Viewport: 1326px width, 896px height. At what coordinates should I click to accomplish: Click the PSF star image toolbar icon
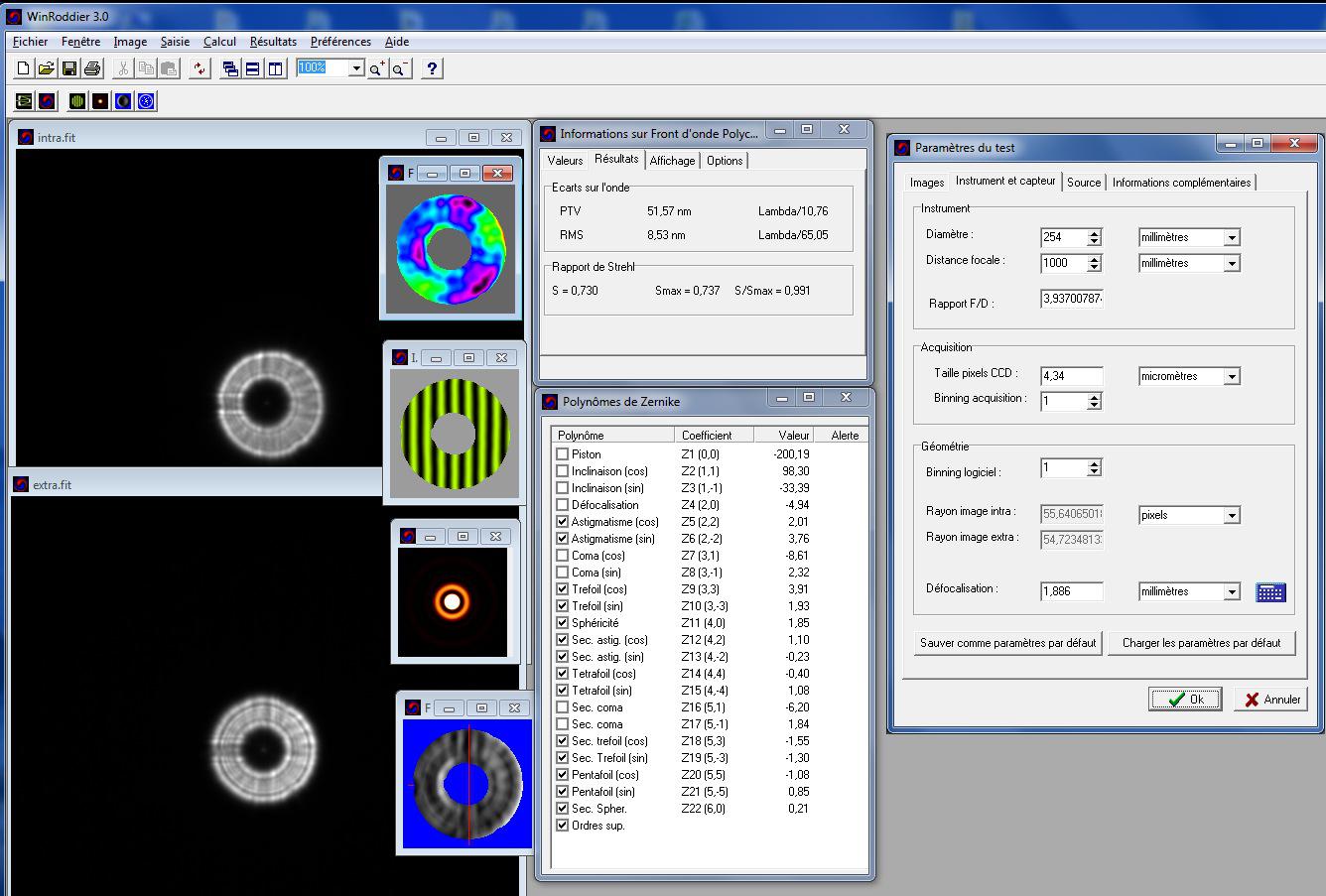(100, 101)
